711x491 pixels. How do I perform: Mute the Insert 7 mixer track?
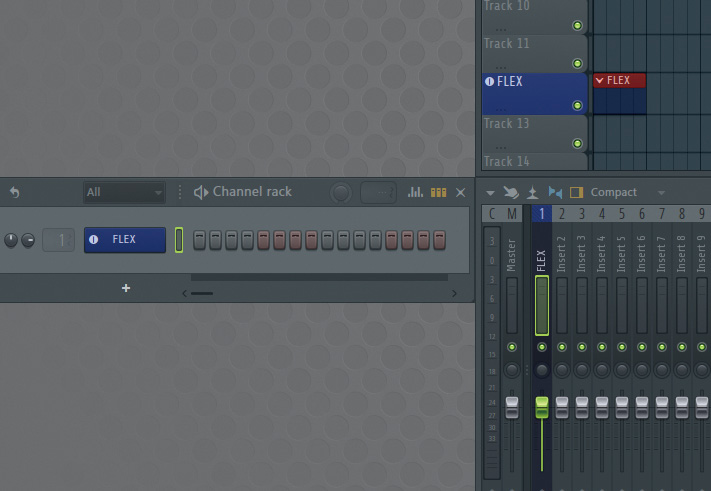662,347
